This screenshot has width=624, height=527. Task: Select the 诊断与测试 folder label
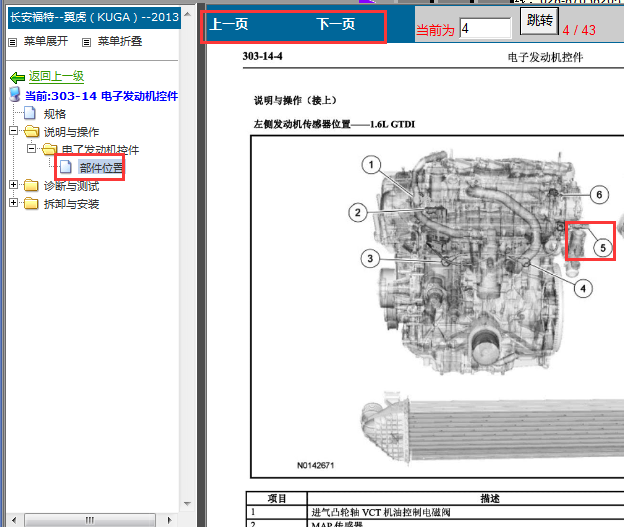pyautogui.click(x=71, y=186)
